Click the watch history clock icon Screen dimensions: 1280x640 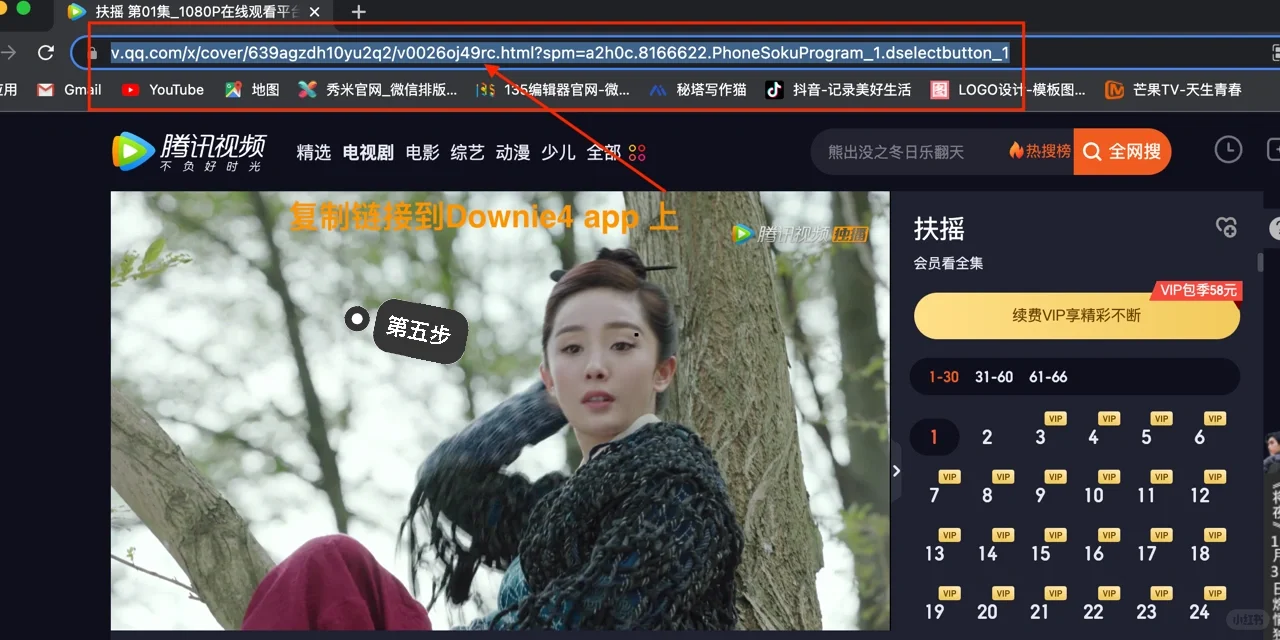[1228, 149]
